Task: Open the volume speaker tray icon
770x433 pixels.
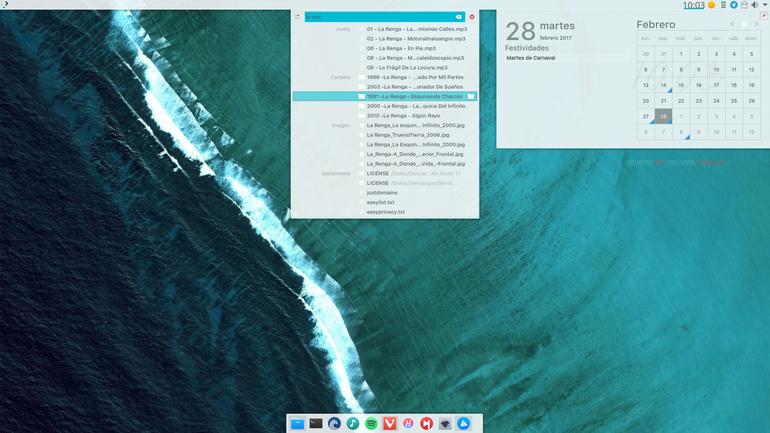Action: click(754, 4)
